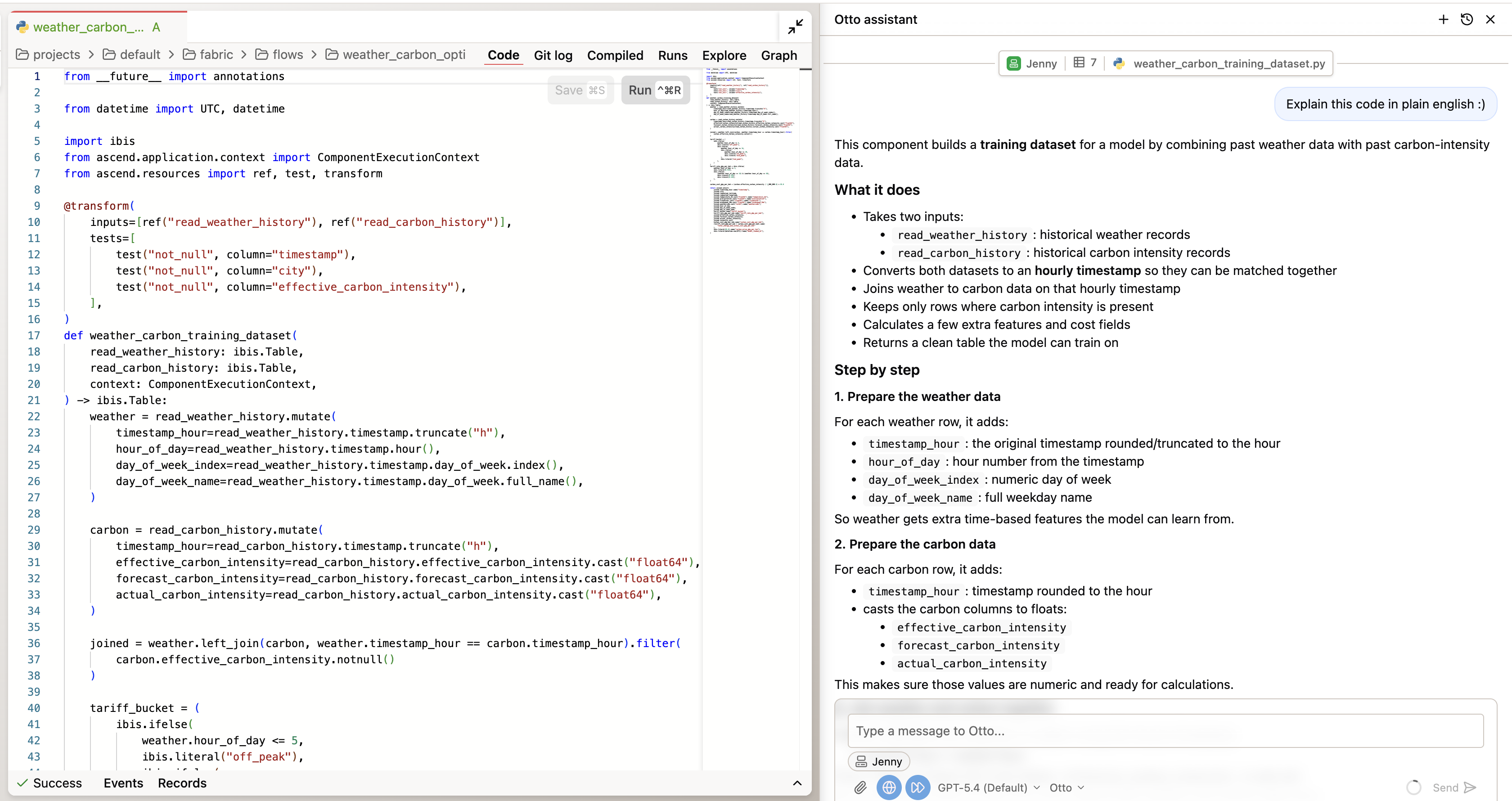
Task: Open the Otto agent dropdown
Action: [x=1066, y=787]
